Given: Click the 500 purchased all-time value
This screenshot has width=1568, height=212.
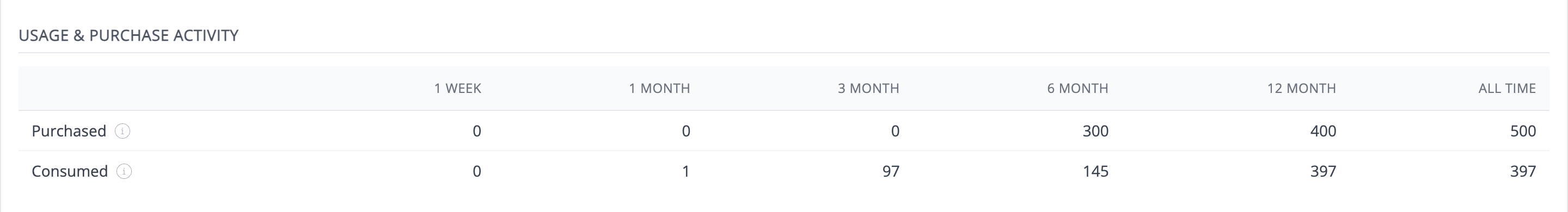Looking at the screenshot, I should tap(1523, 131).
